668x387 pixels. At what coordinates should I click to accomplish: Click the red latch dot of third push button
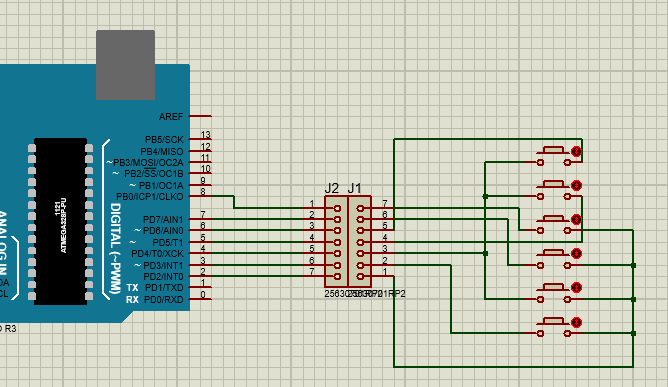point(576,219)
